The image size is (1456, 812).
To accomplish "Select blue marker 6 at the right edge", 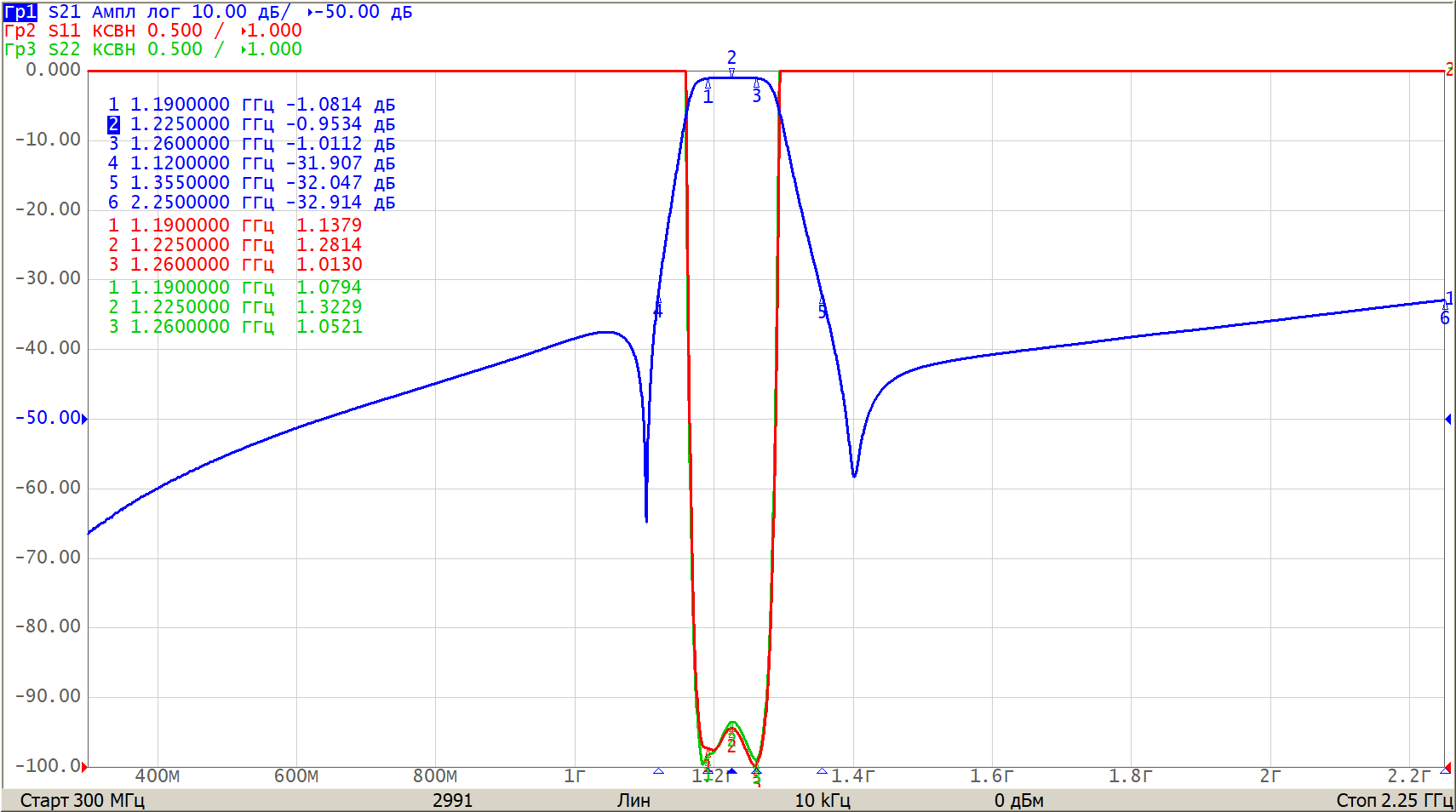I will (1444, 317).
